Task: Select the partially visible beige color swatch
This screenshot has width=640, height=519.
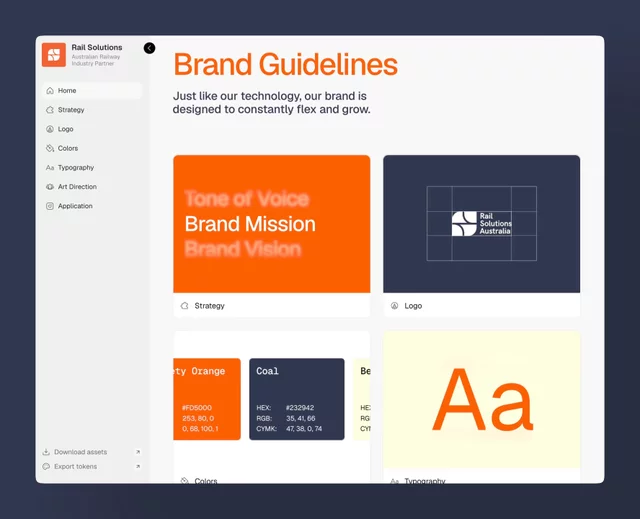Action: point(362,399)
